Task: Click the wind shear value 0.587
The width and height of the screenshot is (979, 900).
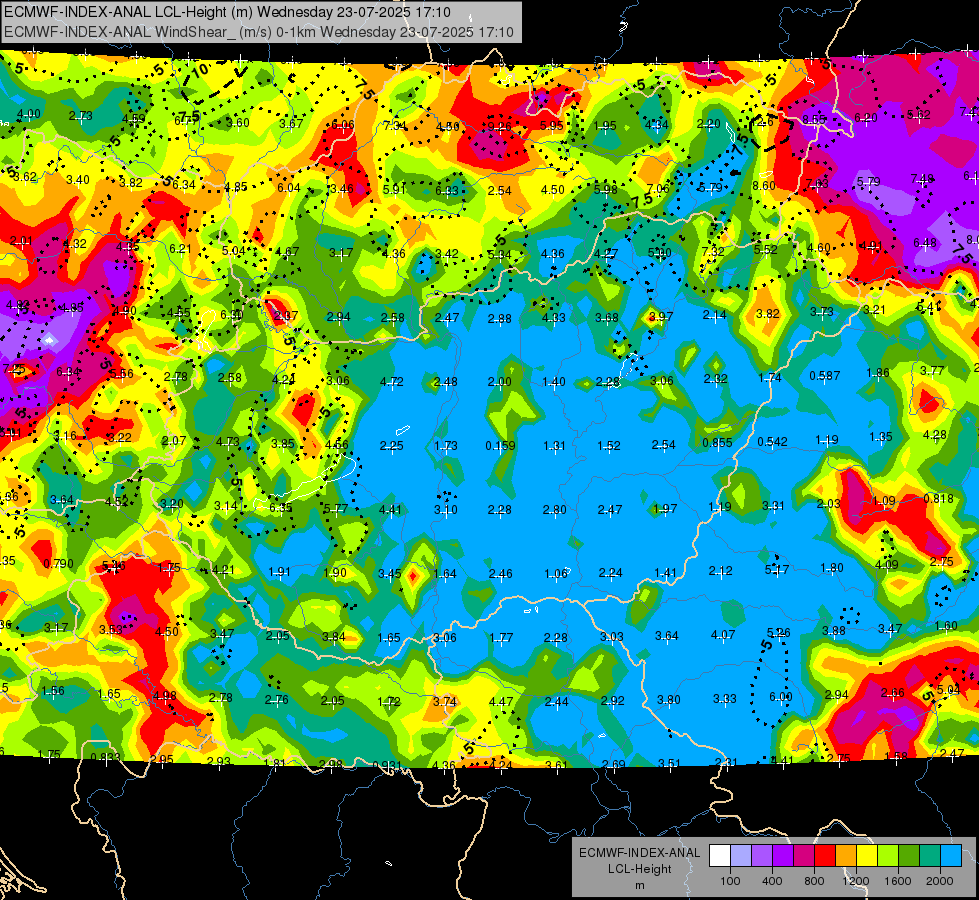Action: pyautogui.click(x=825, y=375)
